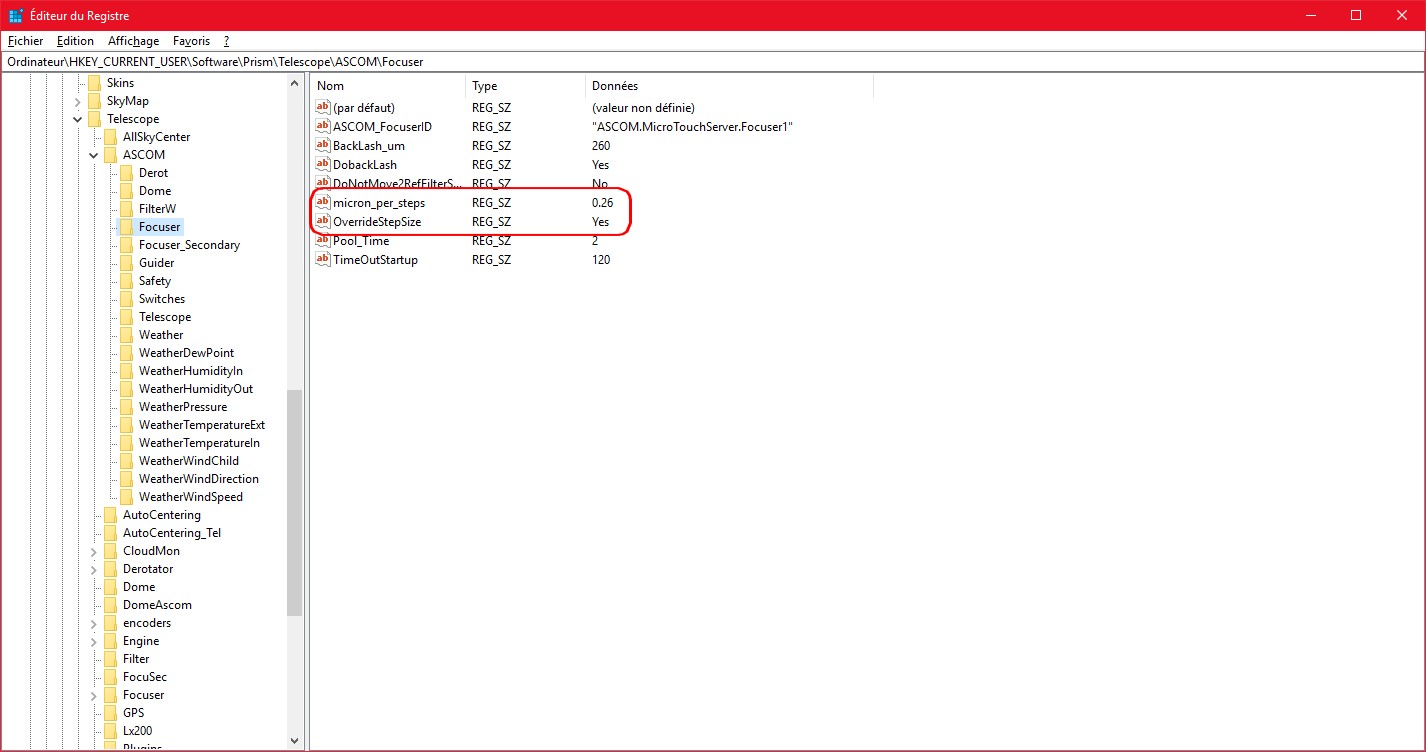Sort values by the Nom column header

pyautogui.click(x=386, y=86)
